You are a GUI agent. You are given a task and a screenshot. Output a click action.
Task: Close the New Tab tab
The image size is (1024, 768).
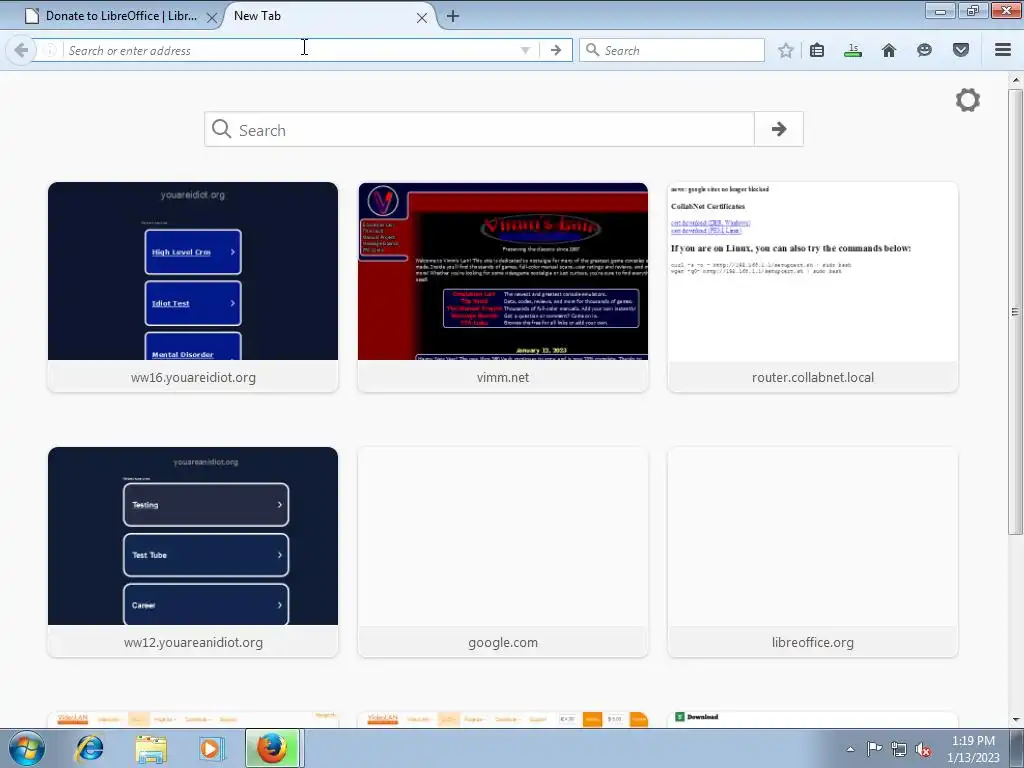click(x=422, y=18)
